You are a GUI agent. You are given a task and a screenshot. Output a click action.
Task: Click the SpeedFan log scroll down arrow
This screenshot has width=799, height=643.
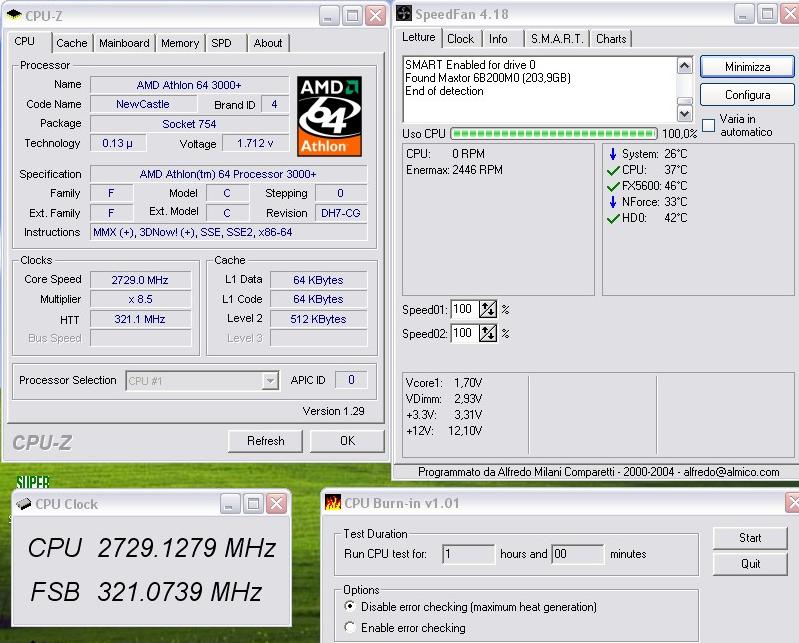(x=684, y=114)
